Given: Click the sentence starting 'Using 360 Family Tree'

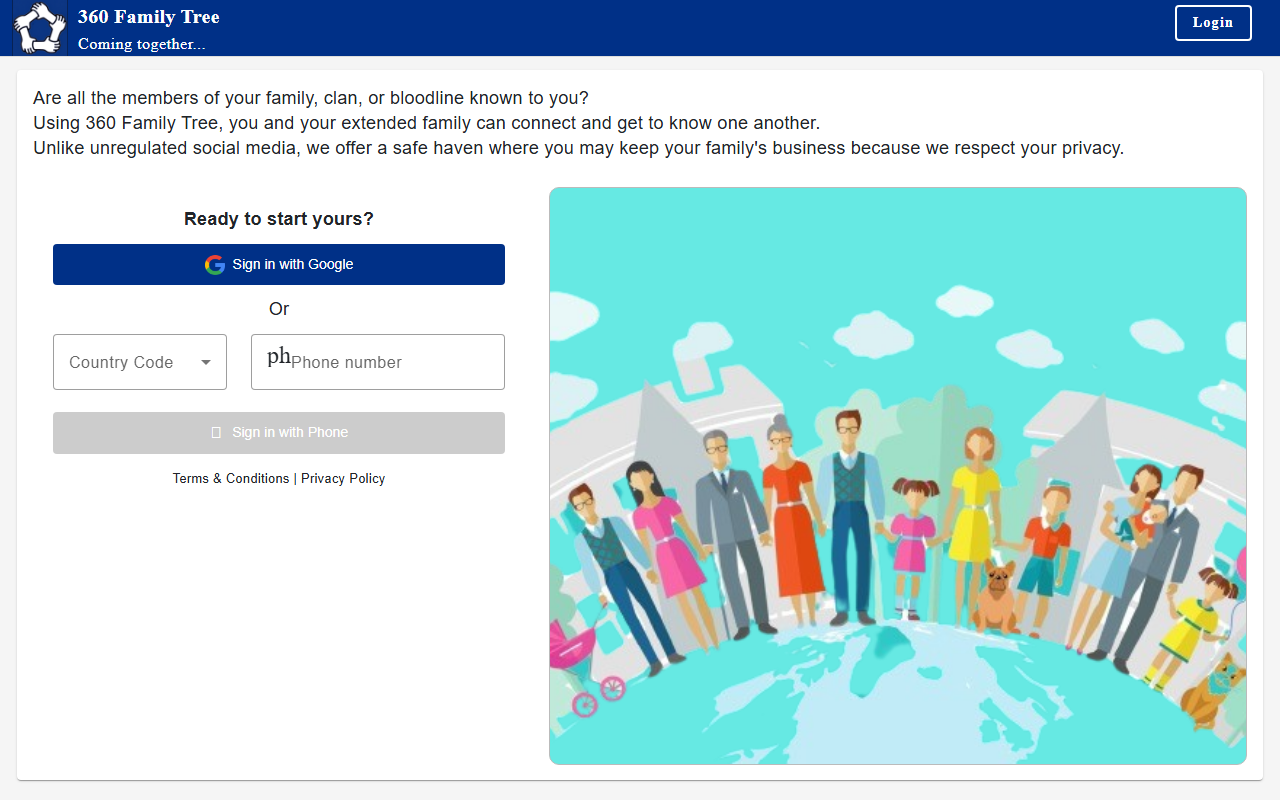Looking at the screenshot, I should click(426, 123).
